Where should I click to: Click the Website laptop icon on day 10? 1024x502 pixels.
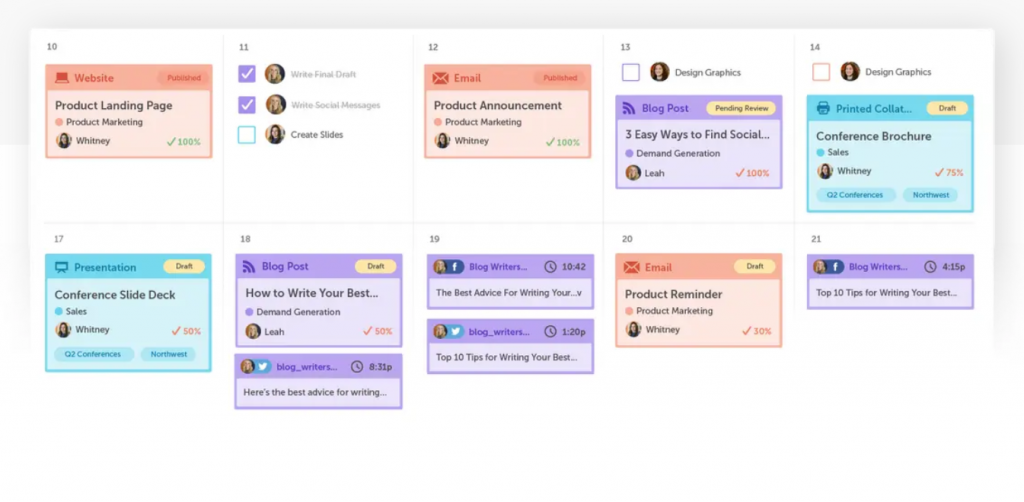click(x=62, y=78)
